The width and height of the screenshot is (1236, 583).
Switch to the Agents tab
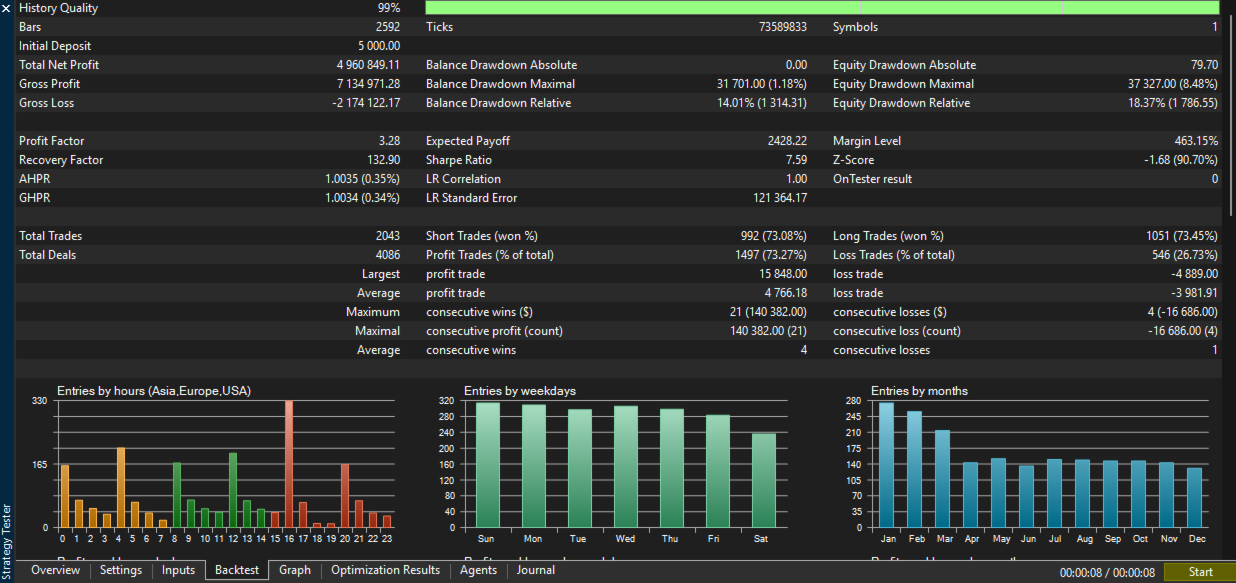pyautogui.click(x=478, y=571)
